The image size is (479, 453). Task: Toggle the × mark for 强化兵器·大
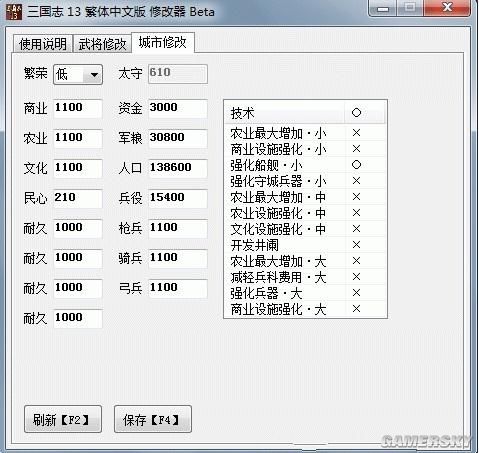356,293
